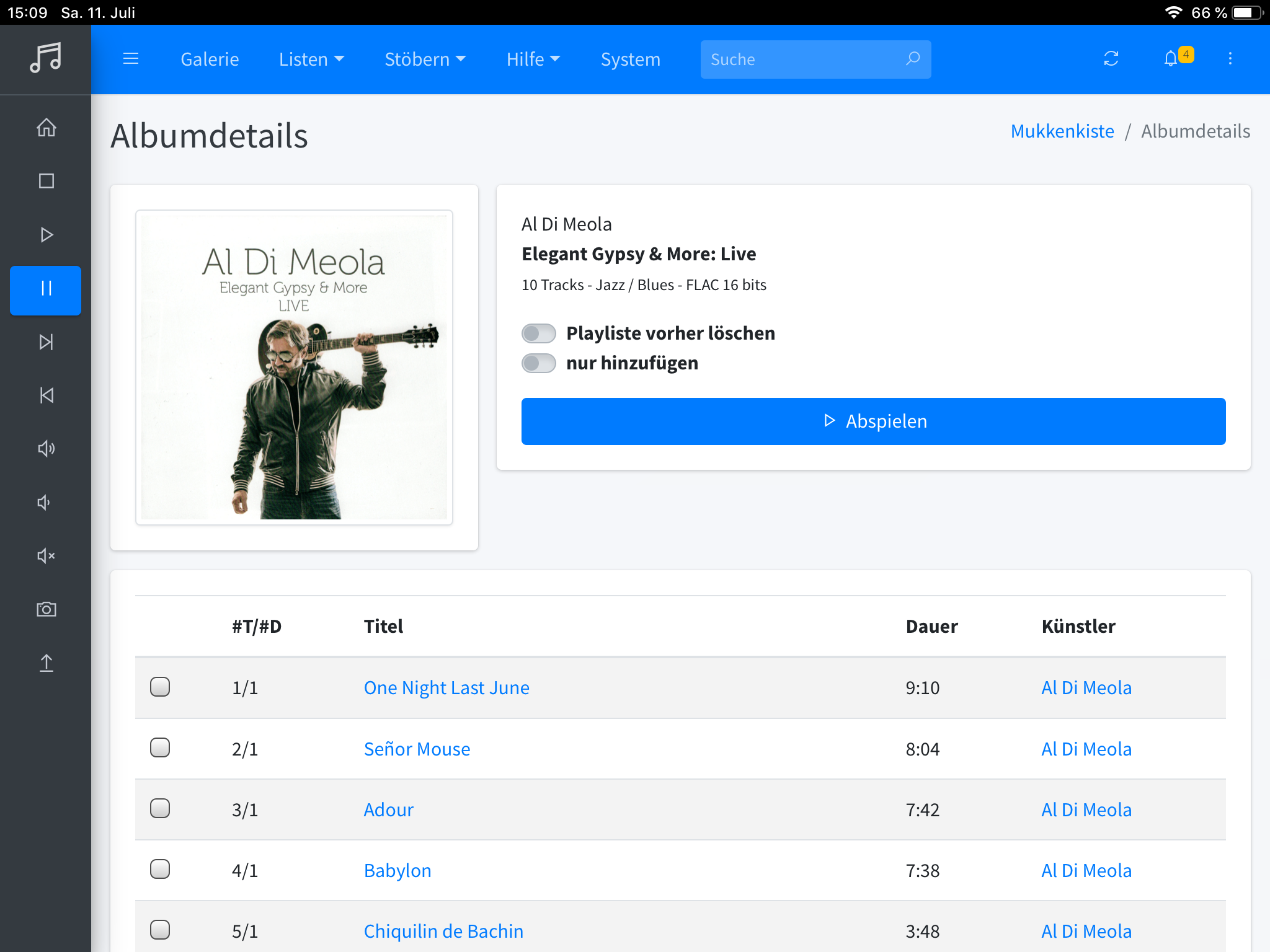Screen dimensions: 1270x952
Task: Open the Babylon track link
Action: click(x=397, y=871)
